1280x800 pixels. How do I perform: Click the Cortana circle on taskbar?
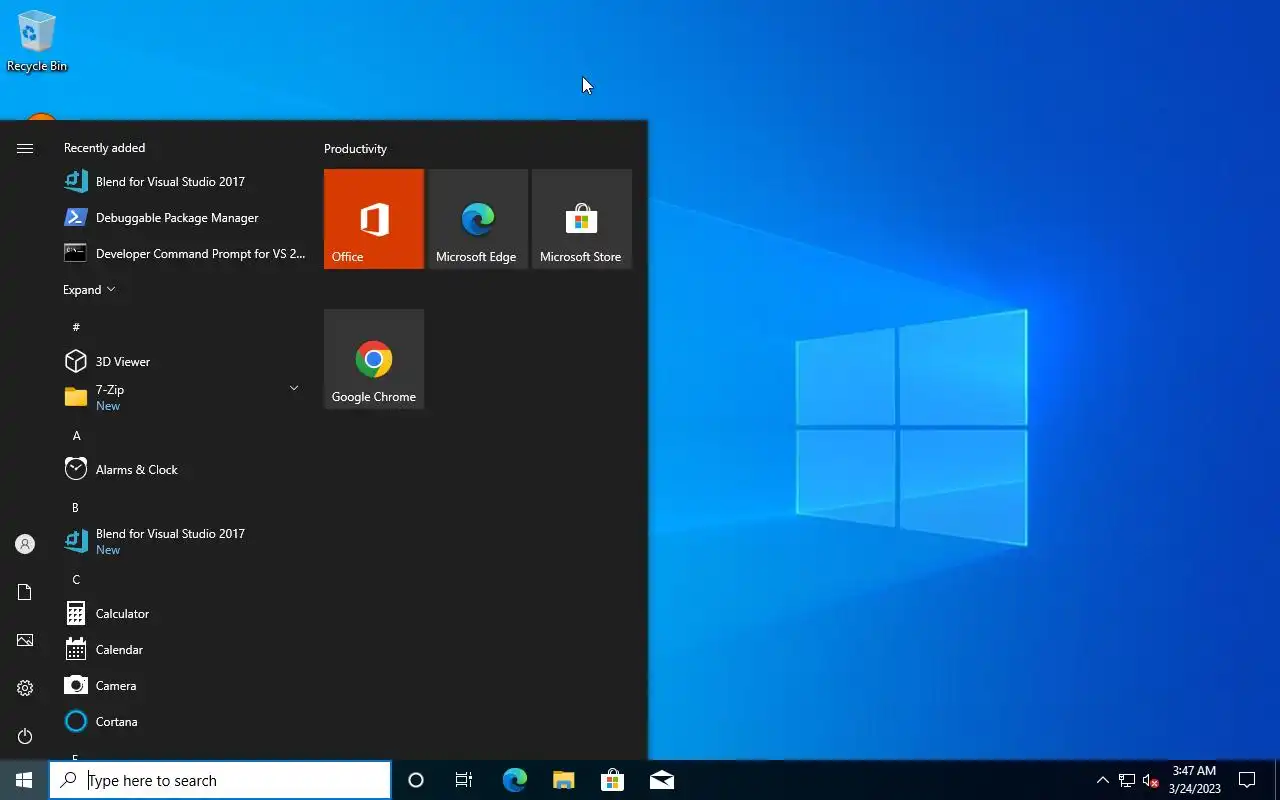[x=416, y=780]
